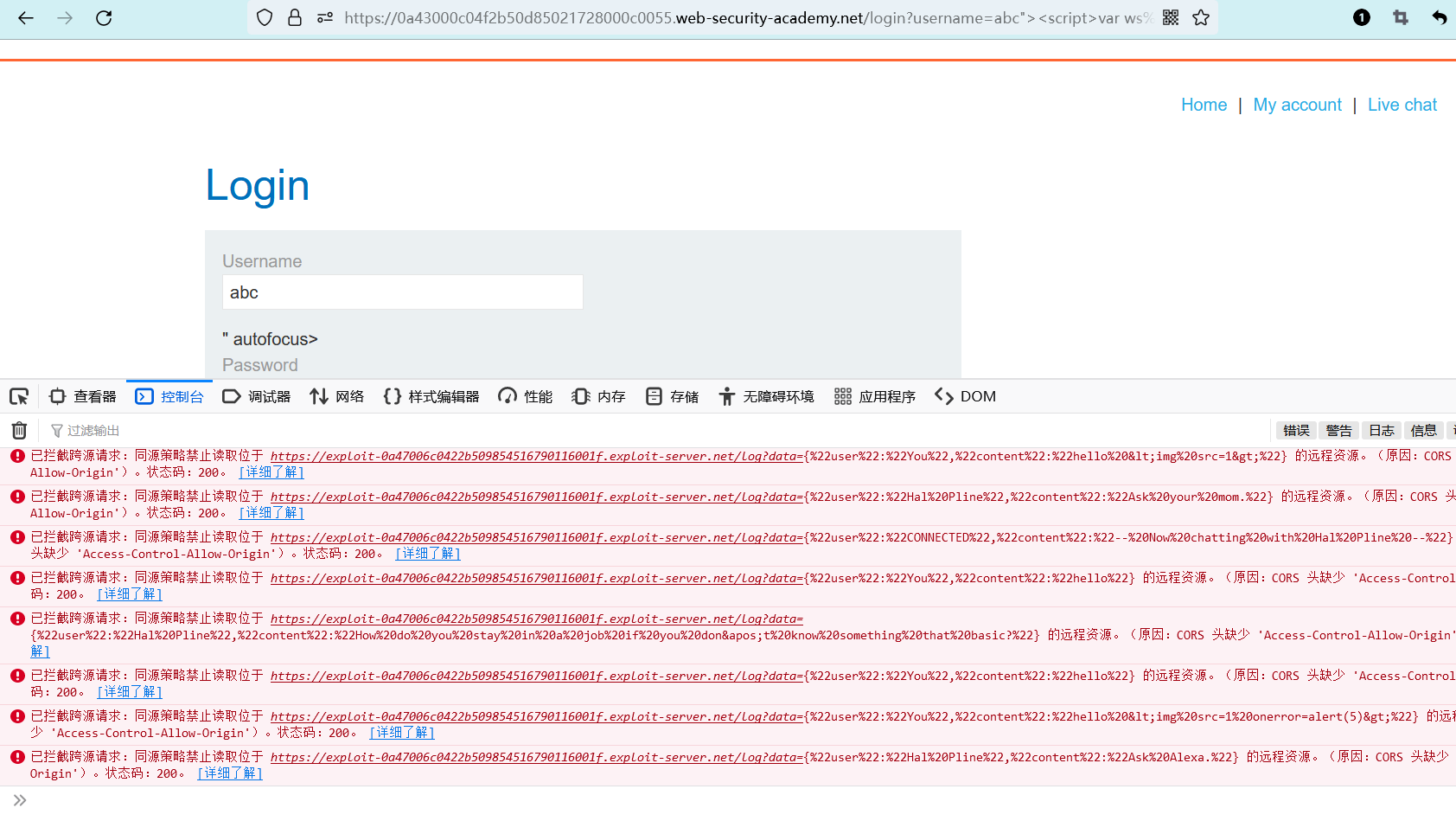Image resolution: width=1456 pixels, height=821 pixels.
Task: Open the 应用程序 (Application) tab
Action: (875, 396)
